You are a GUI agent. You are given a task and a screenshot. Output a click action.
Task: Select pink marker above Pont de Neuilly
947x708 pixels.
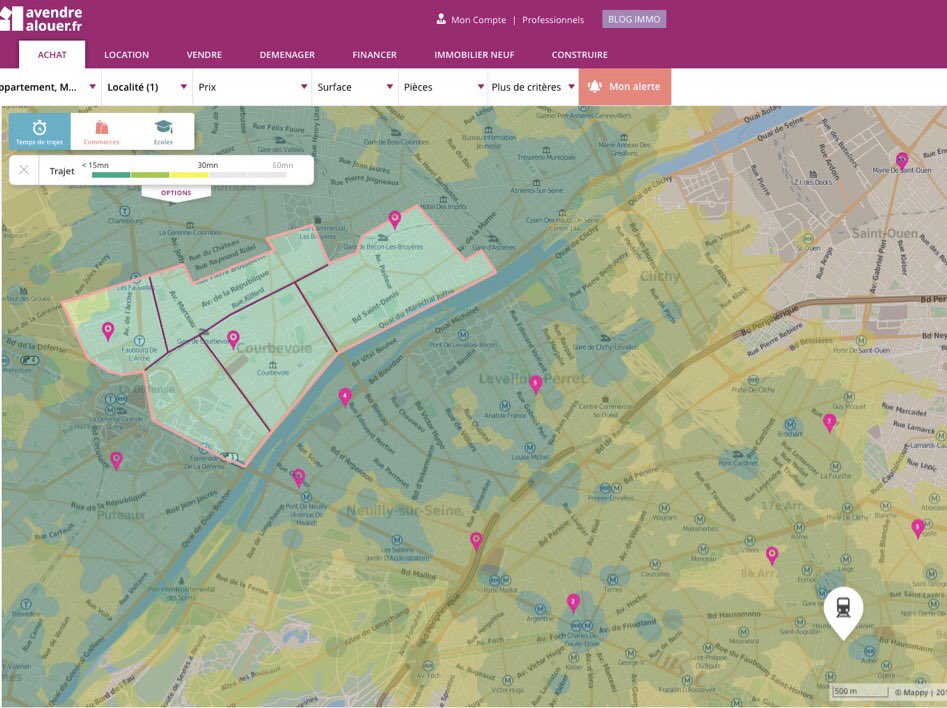point(298,477)
